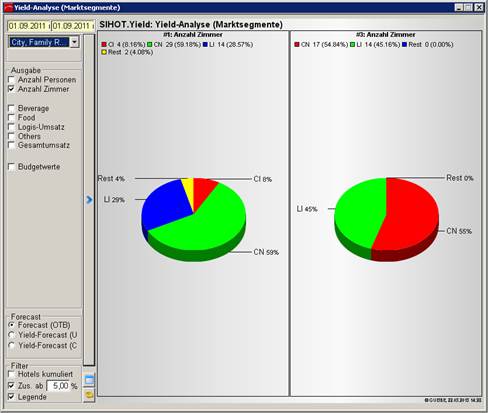488x413 pixels.
Task: Open the City, Family R... dropdown arrow
Action: pos(75,42)
